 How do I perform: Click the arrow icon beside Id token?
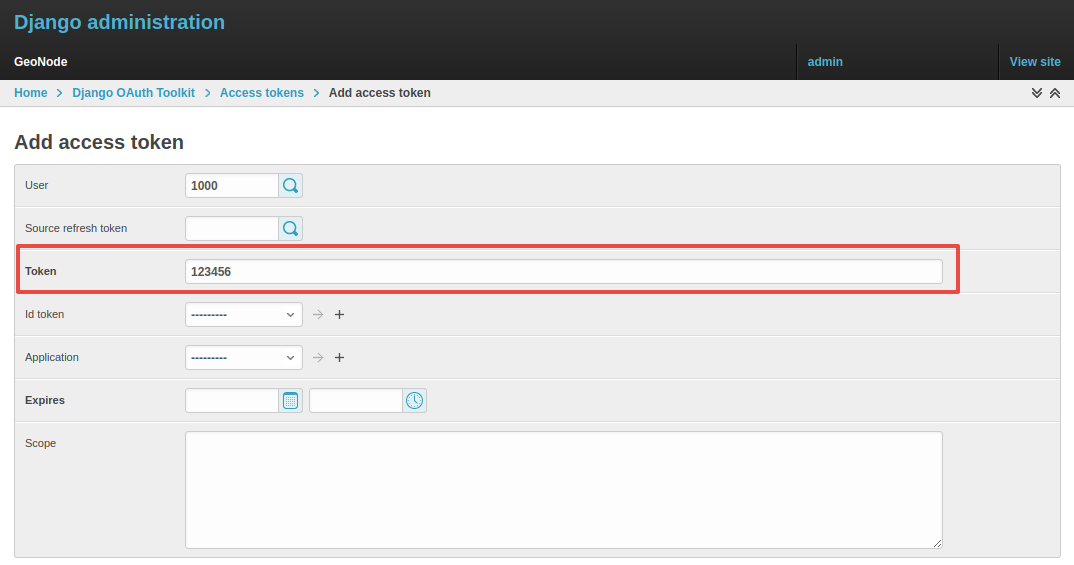pyautogui.click(x=318, y=315)
